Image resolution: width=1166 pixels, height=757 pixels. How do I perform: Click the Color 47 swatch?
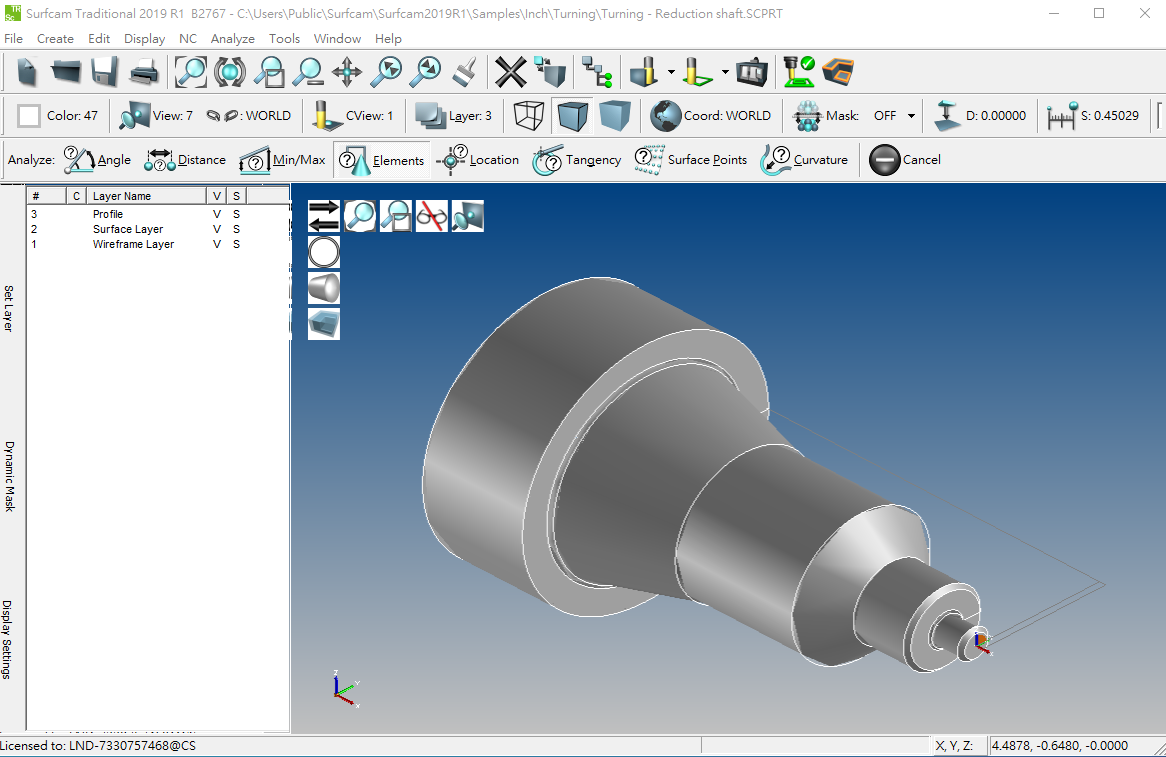pos(29,116)
